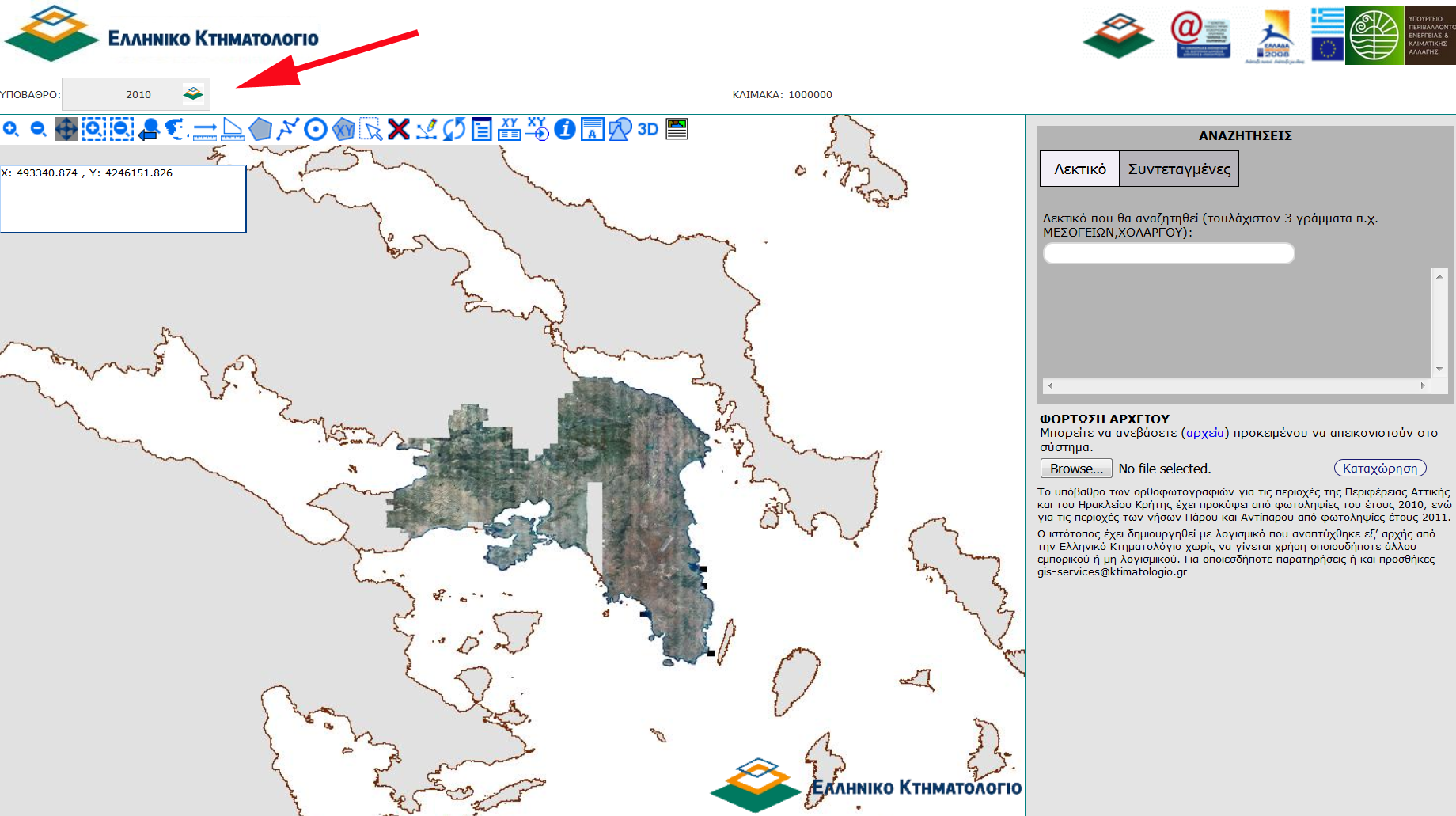Image resolution: width=1456 pixels, height=816 pixels.
Task: Click the results scrollbar down arrow
Action: click(1439, 369)
